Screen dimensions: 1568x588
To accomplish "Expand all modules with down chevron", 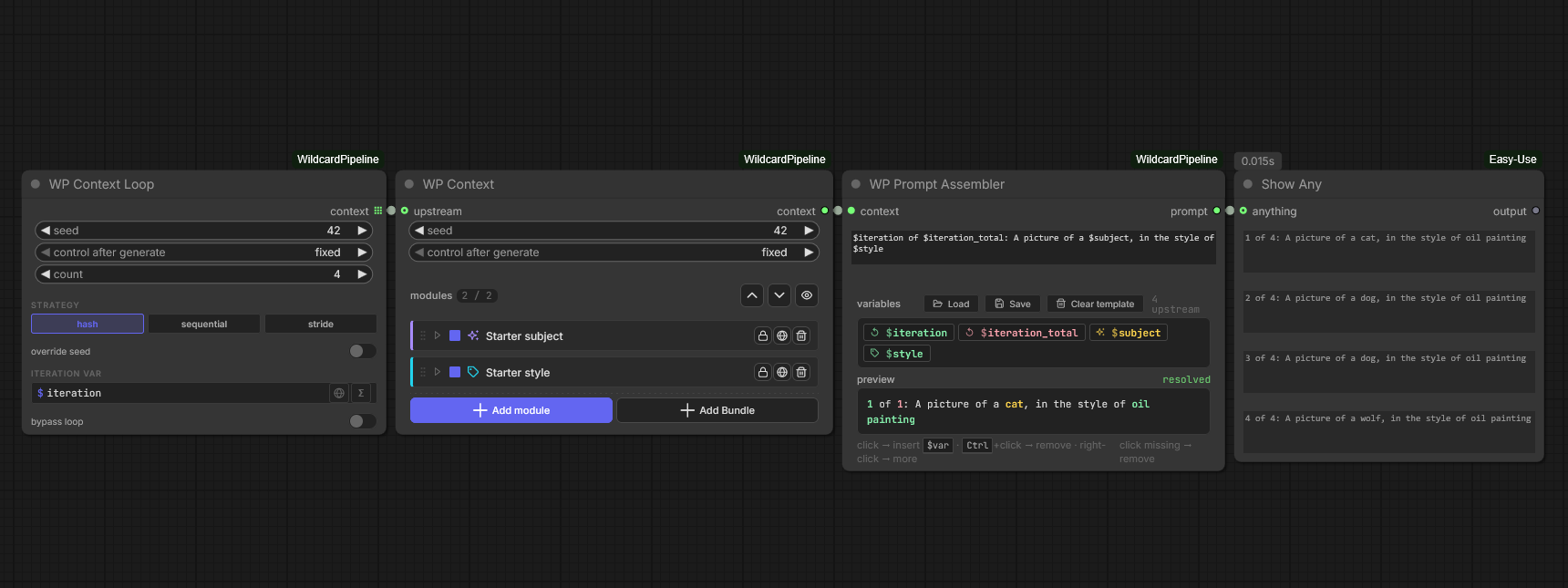I will [x=779, y=295].
